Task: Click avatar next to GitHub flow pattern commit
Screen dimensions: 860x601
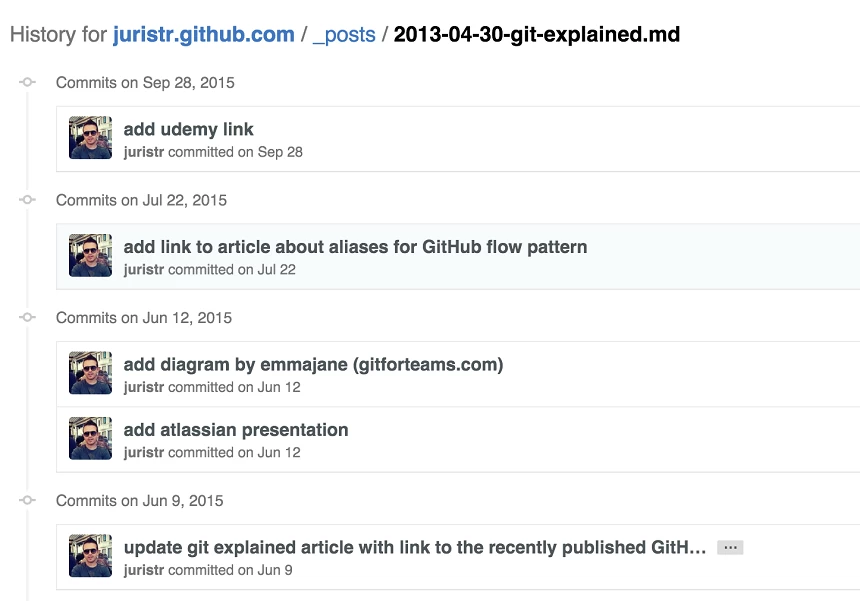Action: (x=90, y=256)
